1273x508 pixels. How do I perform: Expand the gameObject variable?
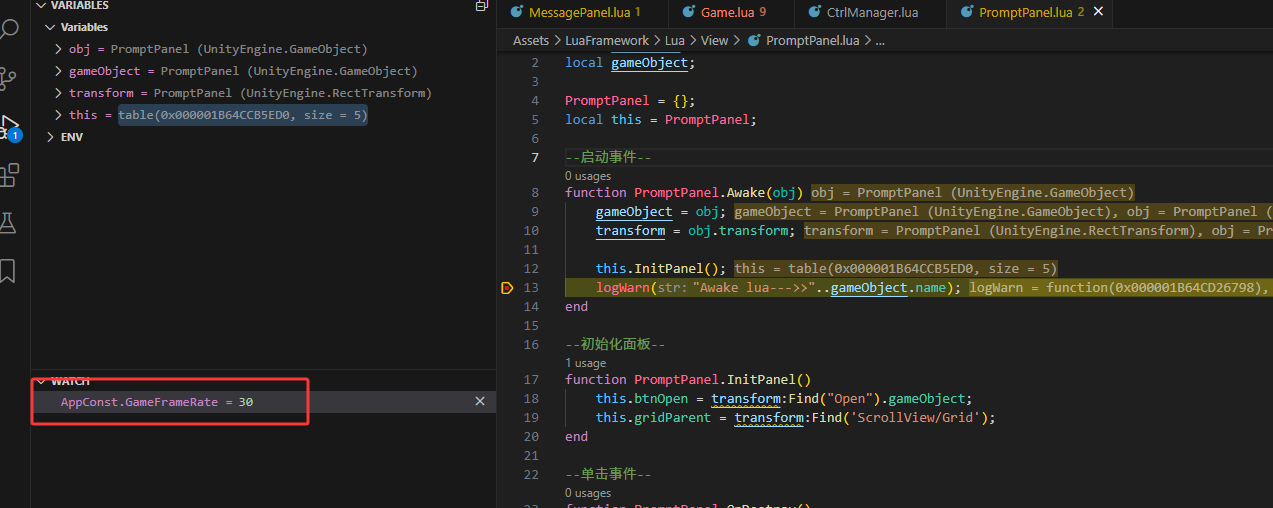58,71
